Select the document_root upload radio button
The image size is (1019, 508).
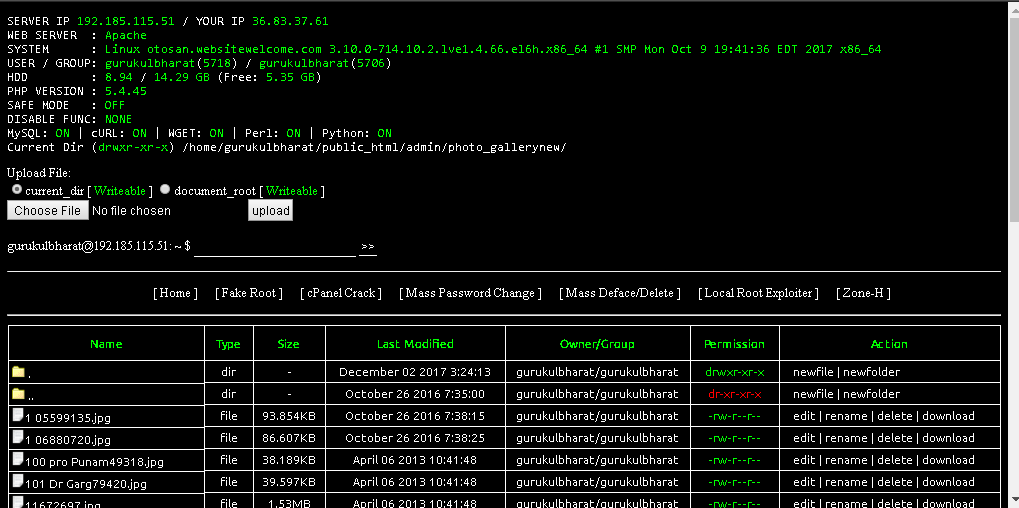point(165,190)
